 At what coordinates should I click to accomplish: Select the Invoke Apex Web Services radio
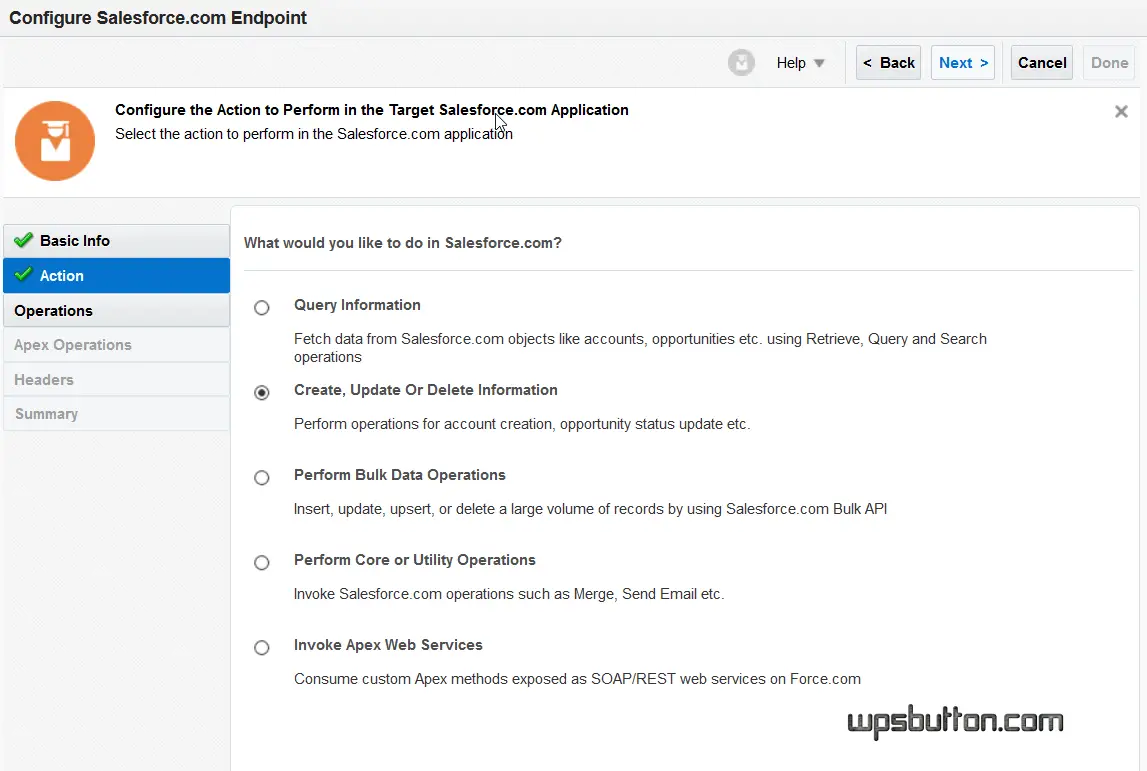[261, 647]
